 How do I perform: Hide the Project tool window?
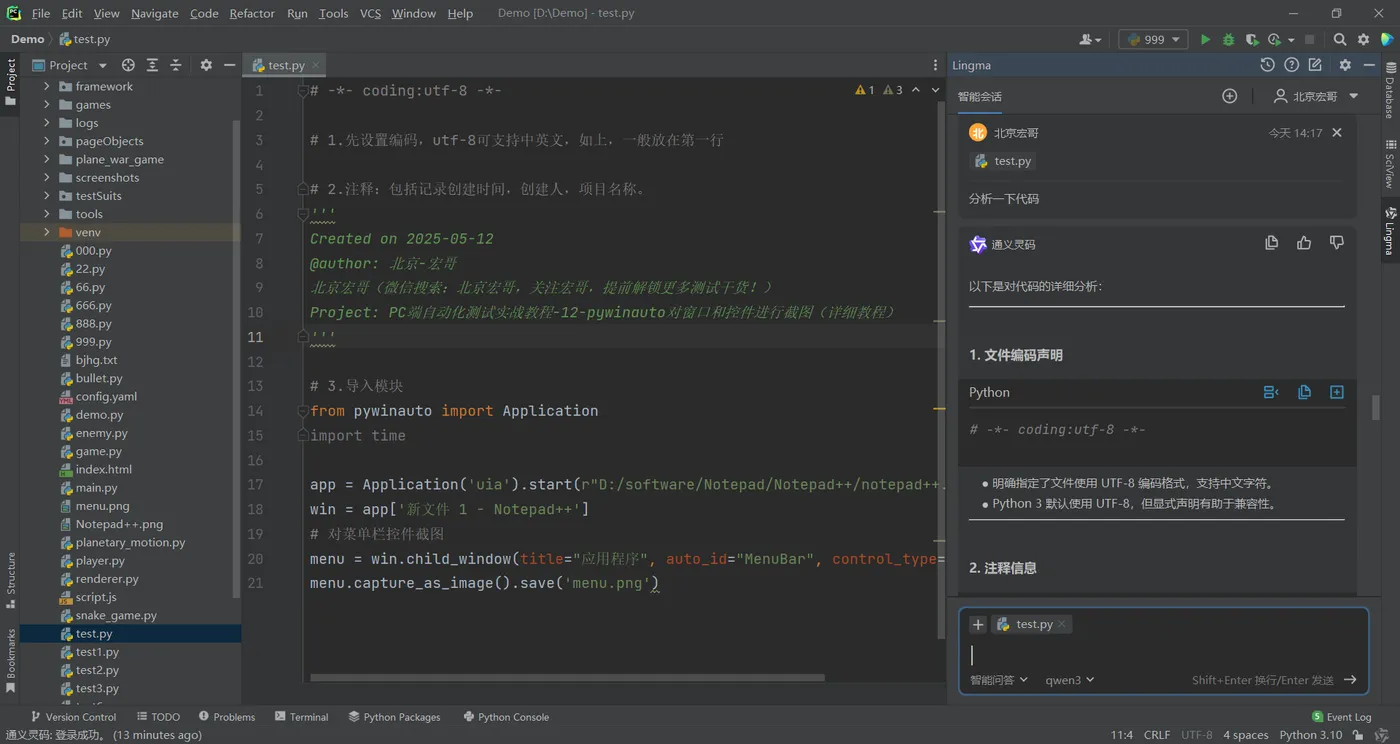click(230, 65)
